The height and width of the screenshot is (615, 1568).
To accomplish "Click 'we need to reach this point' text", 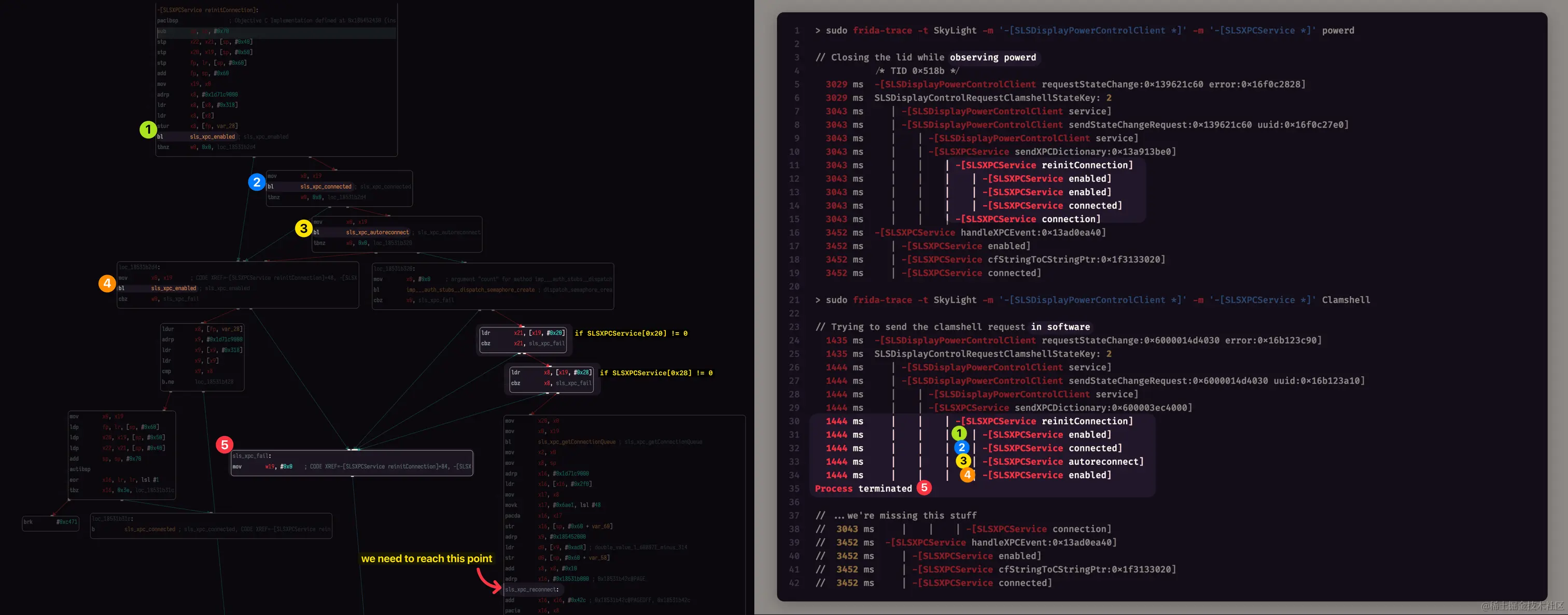I will pos(426,559).
